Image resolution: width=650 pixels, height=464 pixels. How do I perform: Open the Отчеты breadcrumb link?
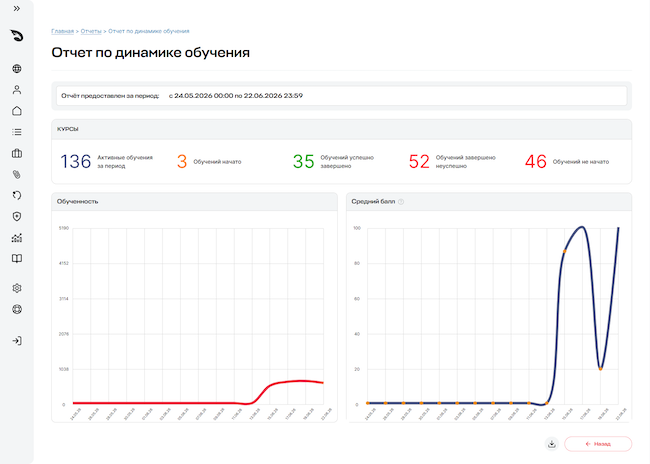tap(91, 31)
